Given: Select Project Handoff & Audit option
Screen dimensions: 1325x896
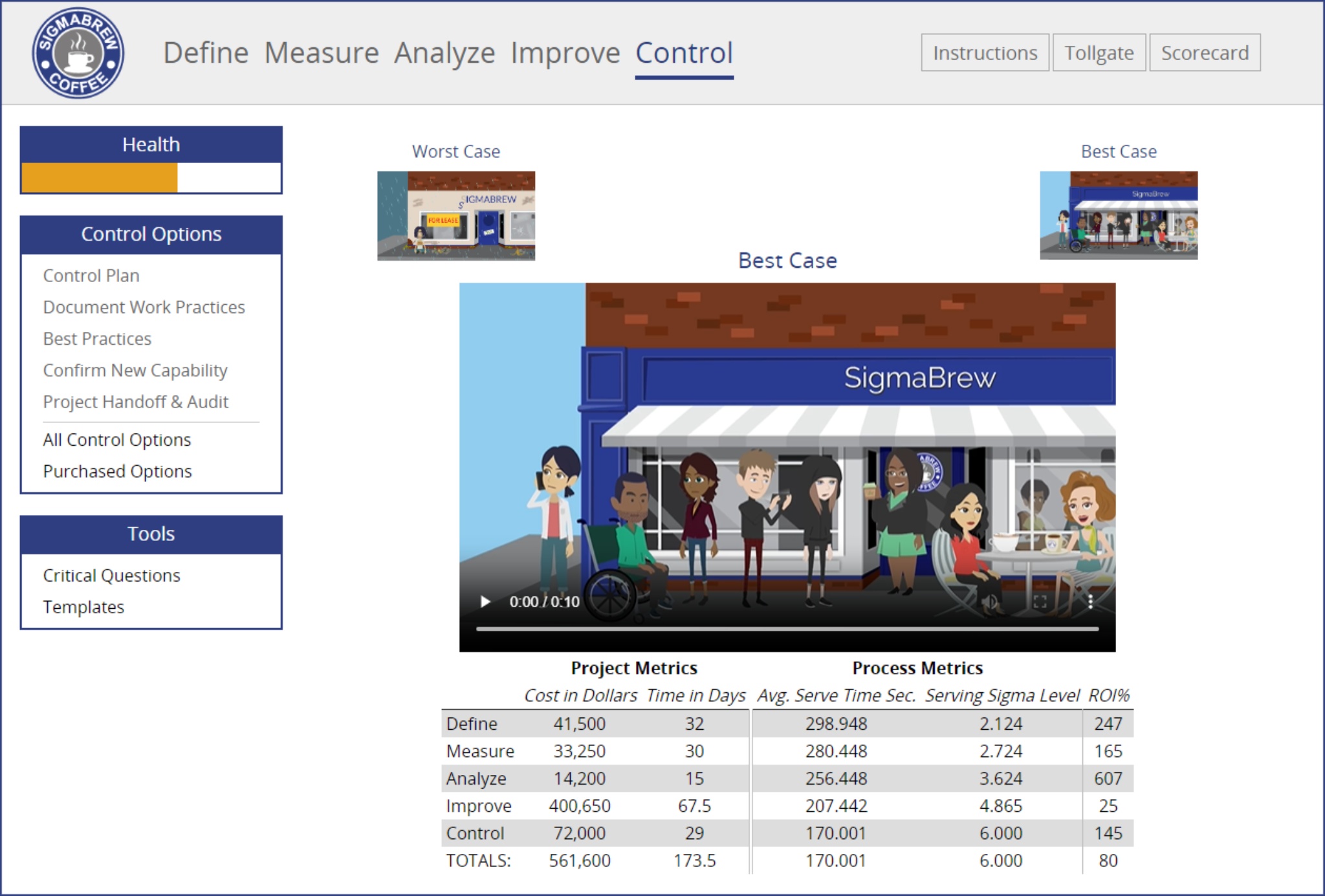Looking at the screenshot, I should point(136,402).
